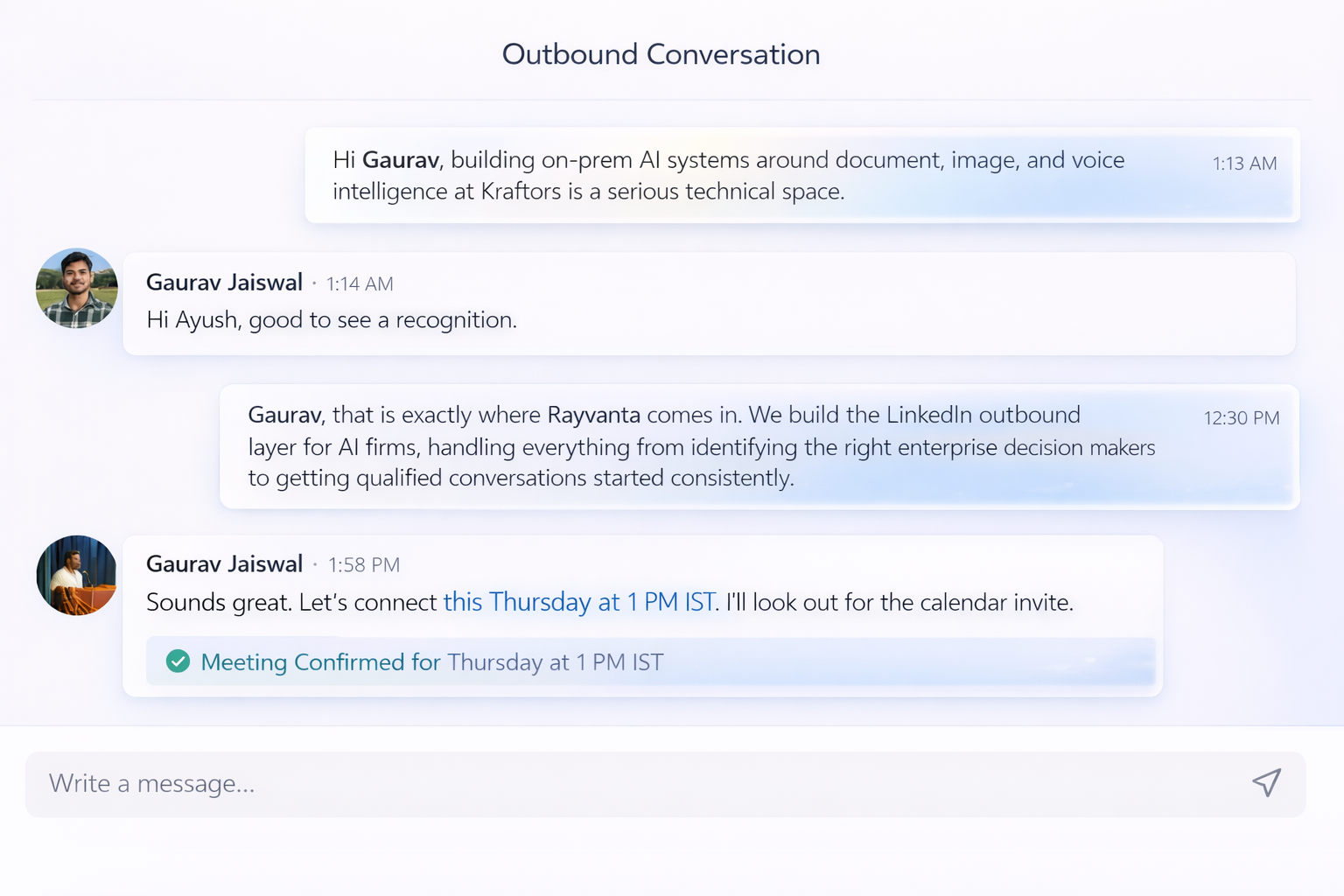1344x896 pixels.
Task: Click the Meeting Confirmed for Thursday text
Action: (x=432, y=662)
